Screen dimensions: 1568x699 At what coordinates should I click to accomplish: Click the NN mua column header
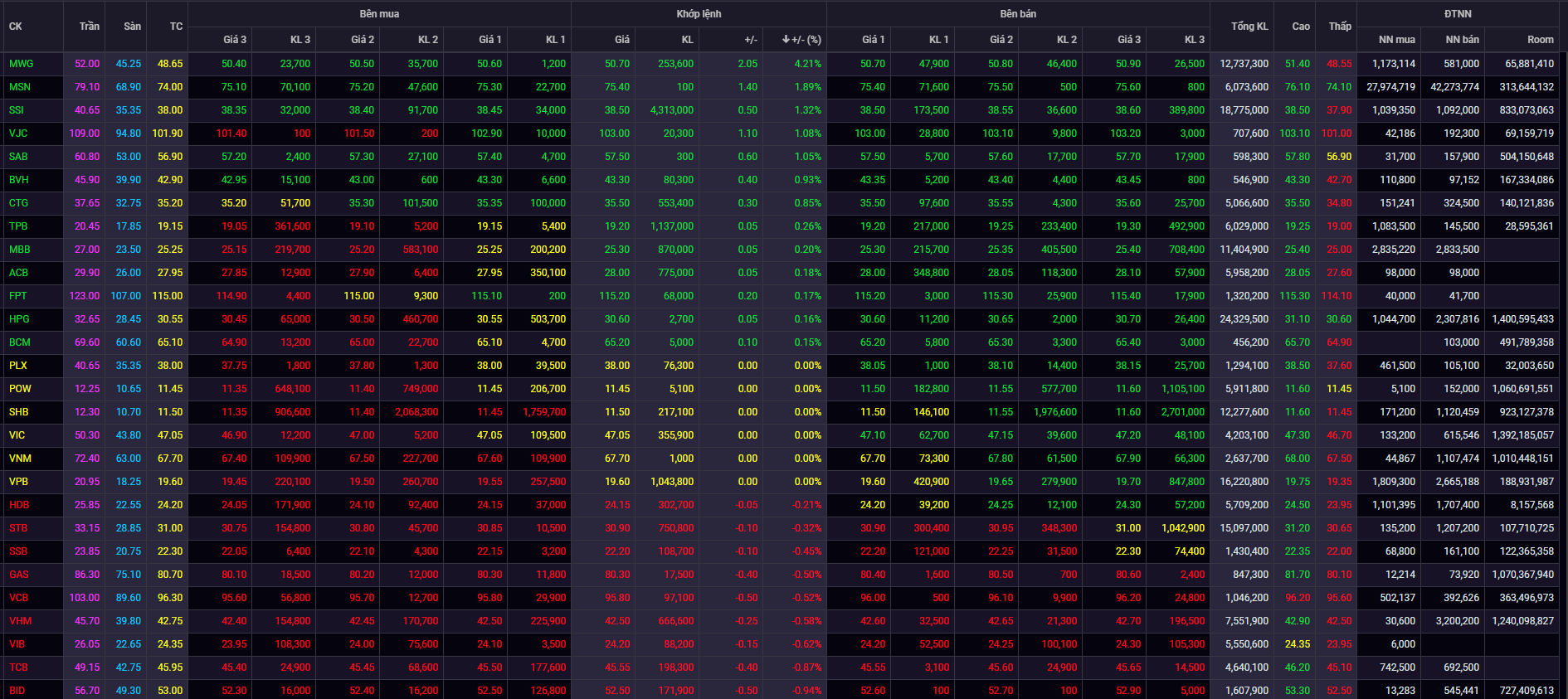(1397, 39)
